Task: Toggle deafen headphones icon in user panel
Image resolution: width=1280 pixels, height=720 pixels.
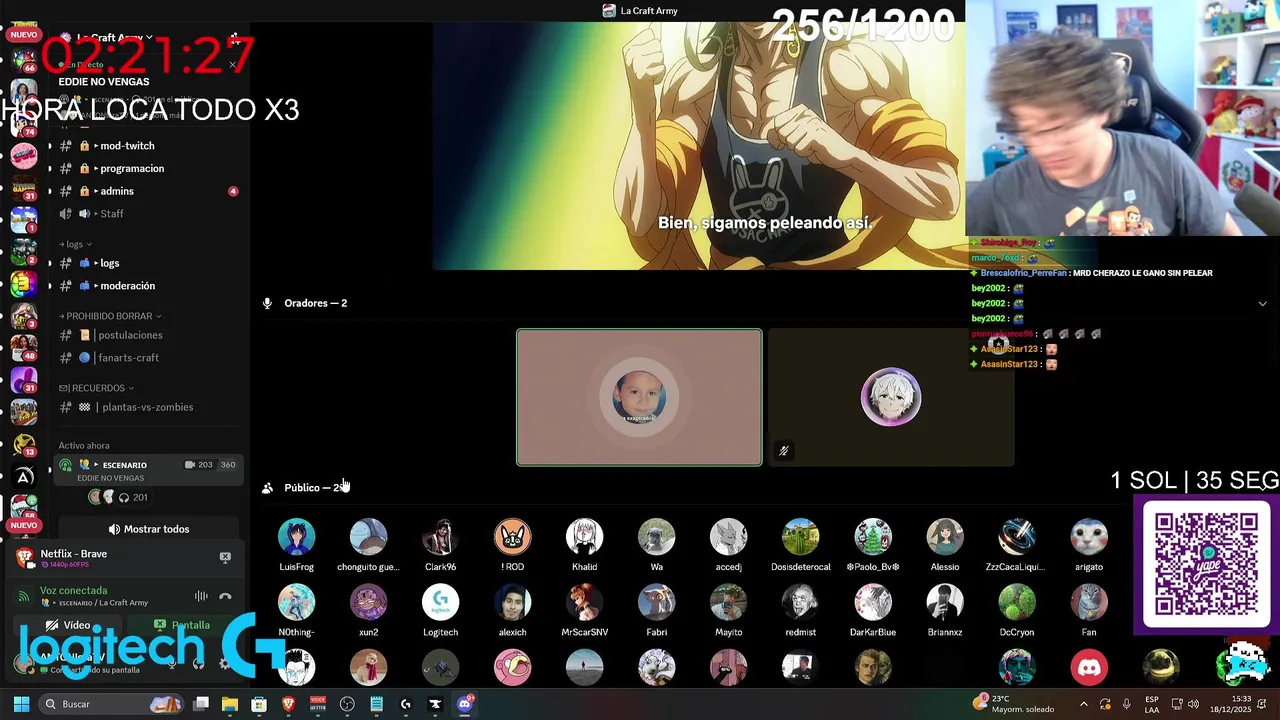Action: [x=198, y=663]
